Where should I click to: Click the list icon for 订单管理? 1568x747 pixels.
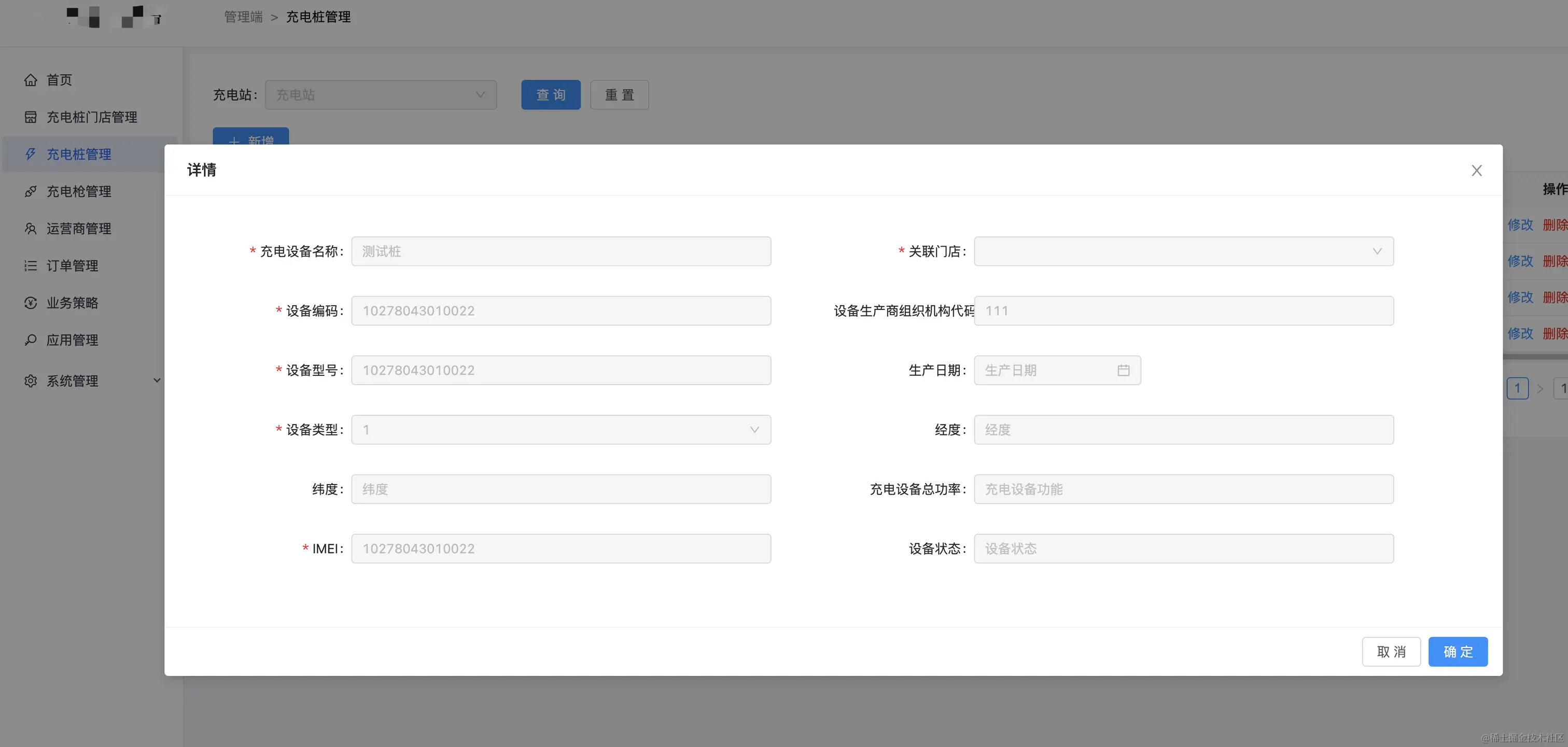click(x=31, y=265)
